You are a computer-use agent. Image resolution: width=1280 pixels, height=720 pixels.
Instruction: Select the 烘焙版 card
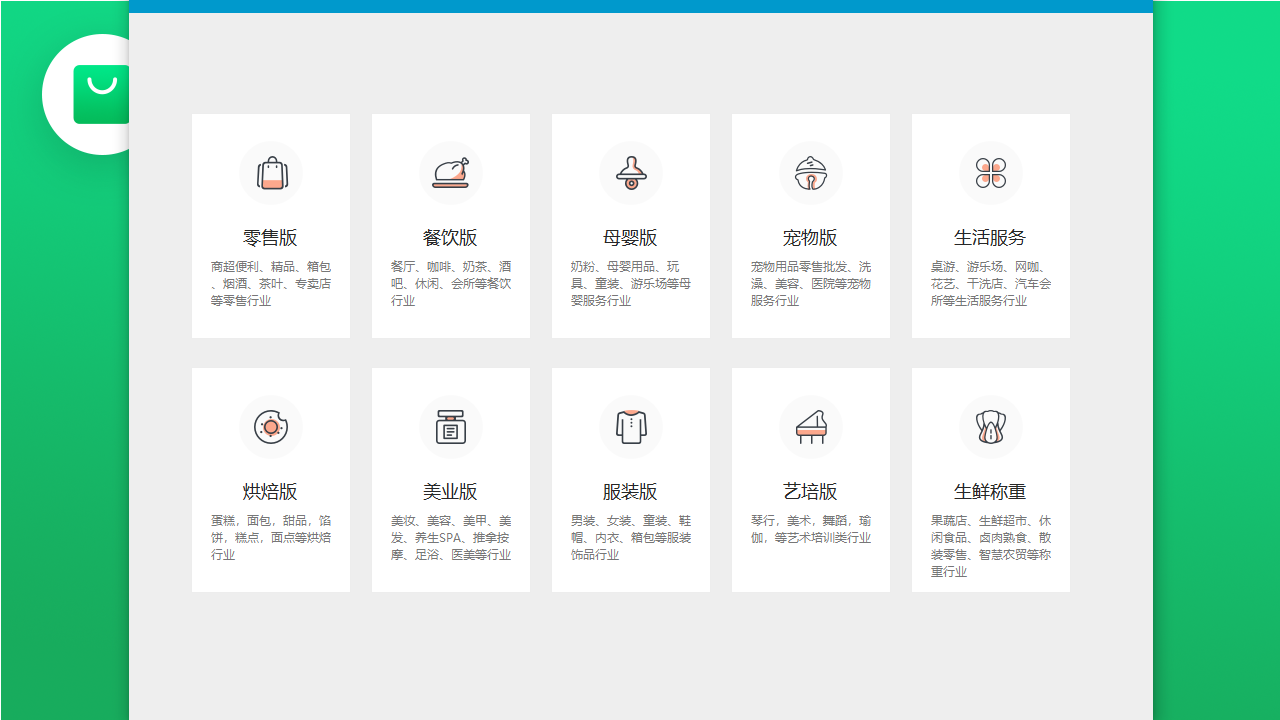pyautogui.click(x=270, y=479)
